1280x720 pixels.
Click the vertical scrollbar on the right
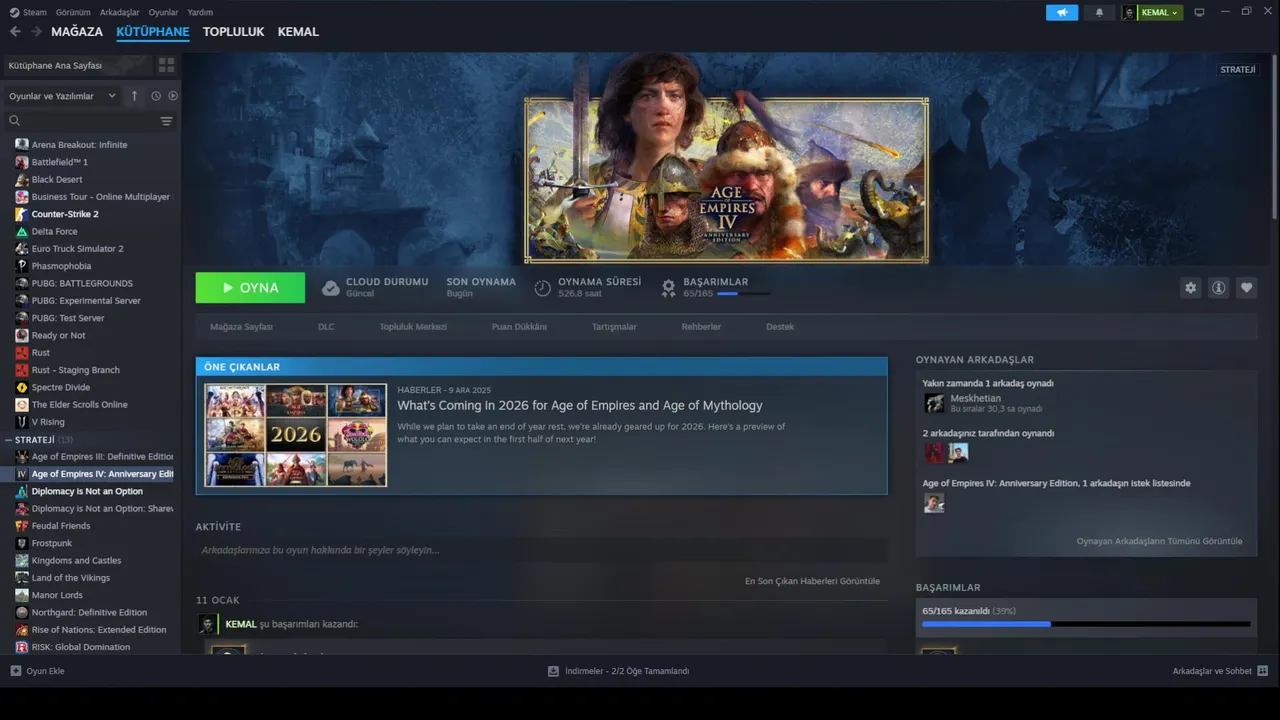1275,135
